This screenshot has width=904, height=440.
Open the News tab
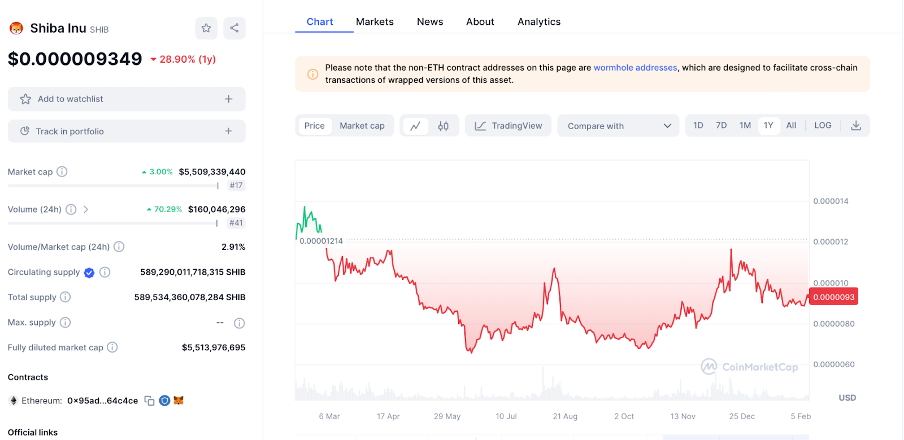tap(430, 22)
